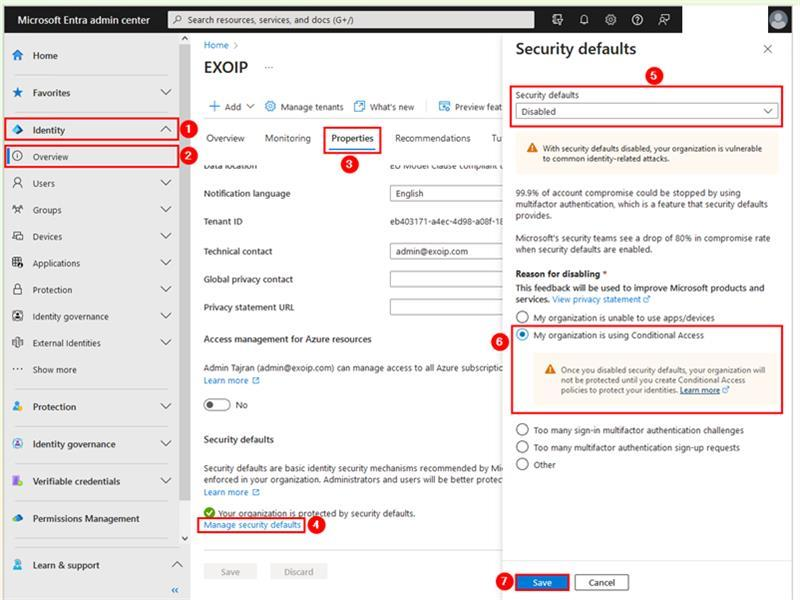Image resolution: width=800 pixels, height=600 pixels.
Task: Open the settings gear in the header
Action: pyautogui.click(x=610, y=20)
